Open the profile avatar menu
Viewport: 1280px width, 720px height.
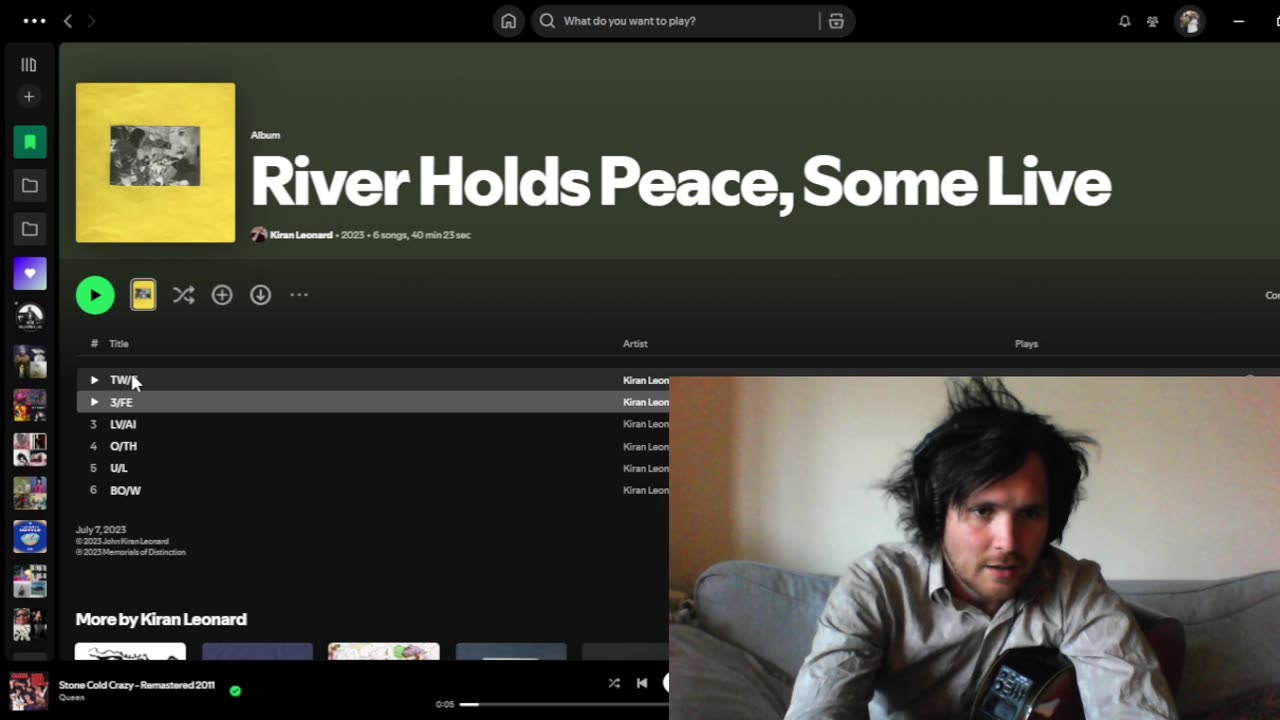(x=1189, y=21)
